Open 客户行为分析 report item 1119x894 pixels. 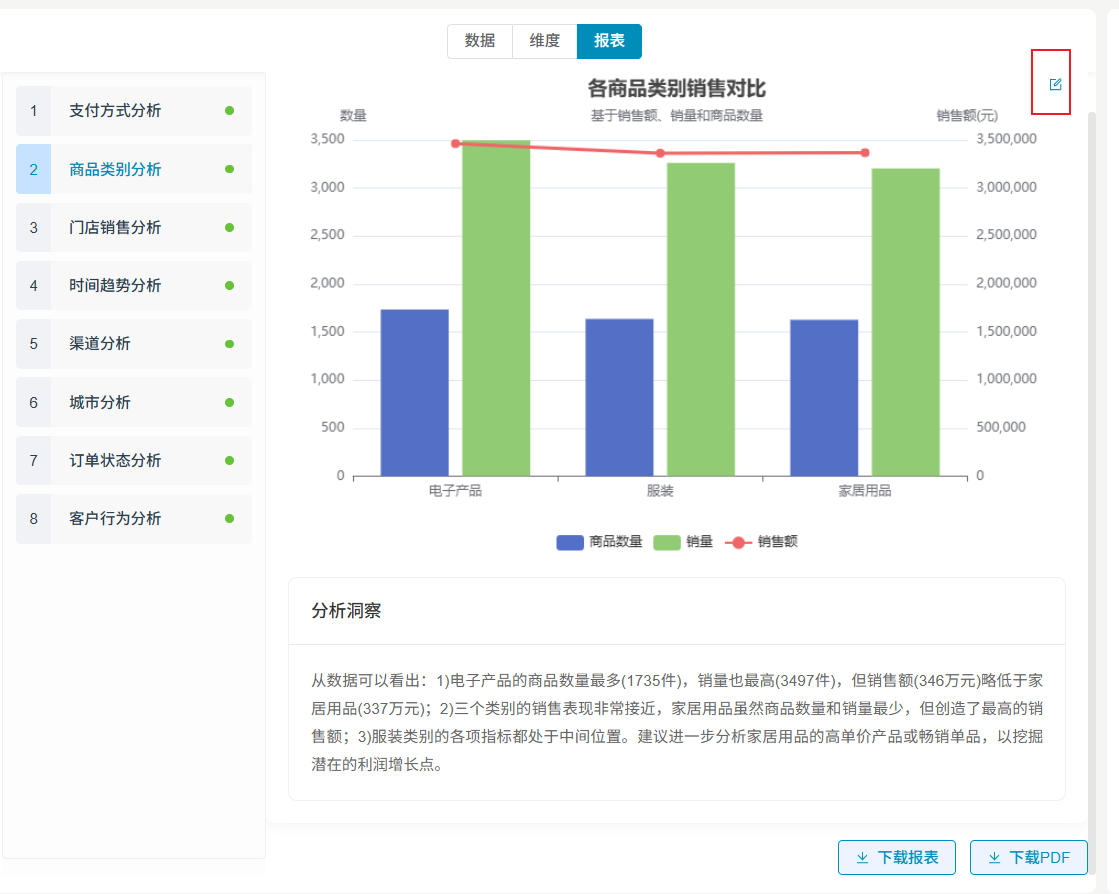click(x=134, y=519)
